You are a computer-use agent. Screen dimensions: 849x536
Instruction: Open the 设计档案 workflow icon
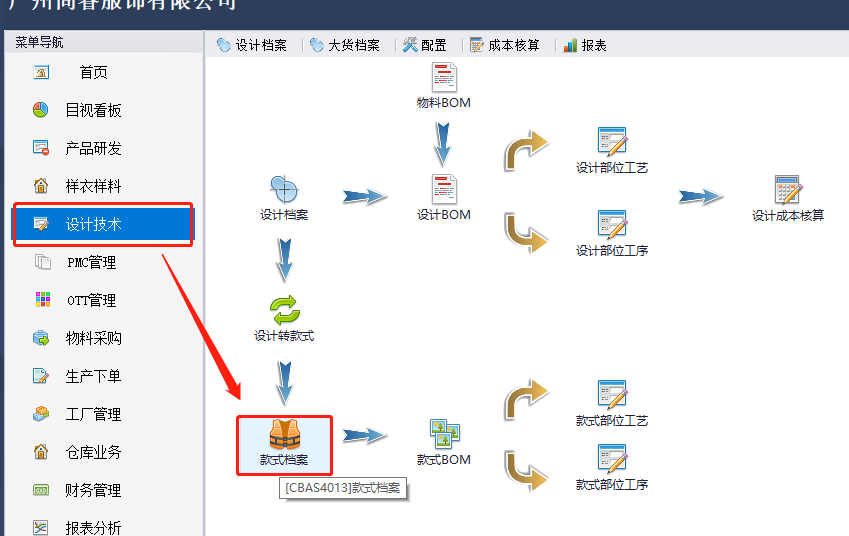point(284,189)
